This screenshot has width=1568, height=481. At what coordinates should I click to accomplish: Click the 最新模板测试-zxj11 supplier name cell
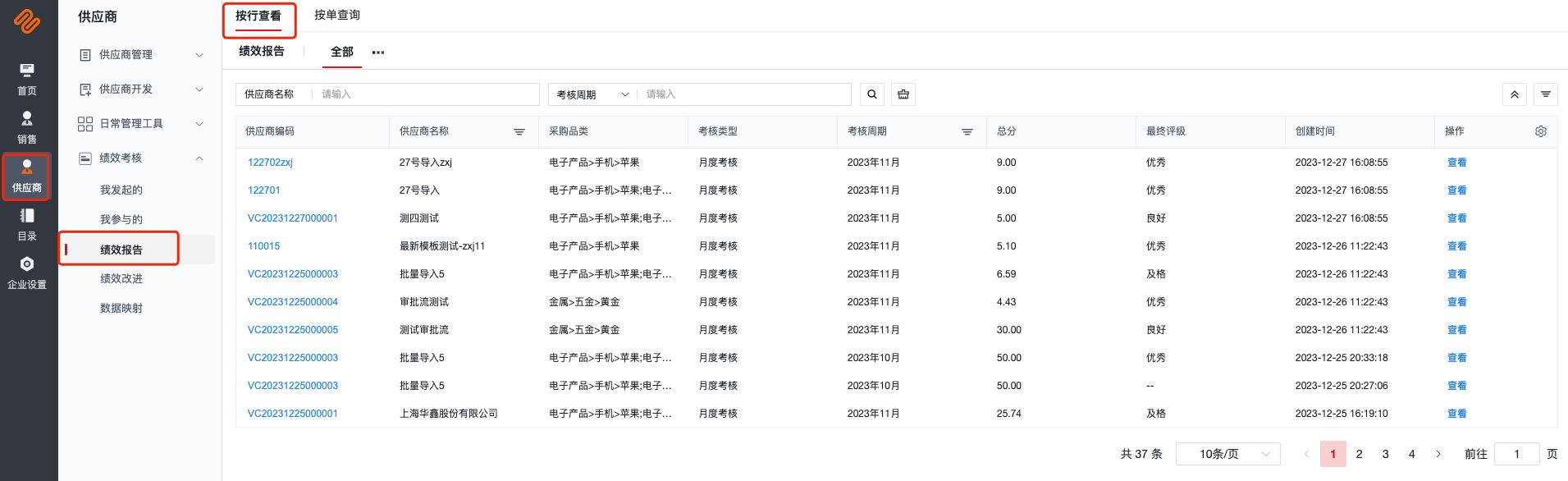point(442,246)
